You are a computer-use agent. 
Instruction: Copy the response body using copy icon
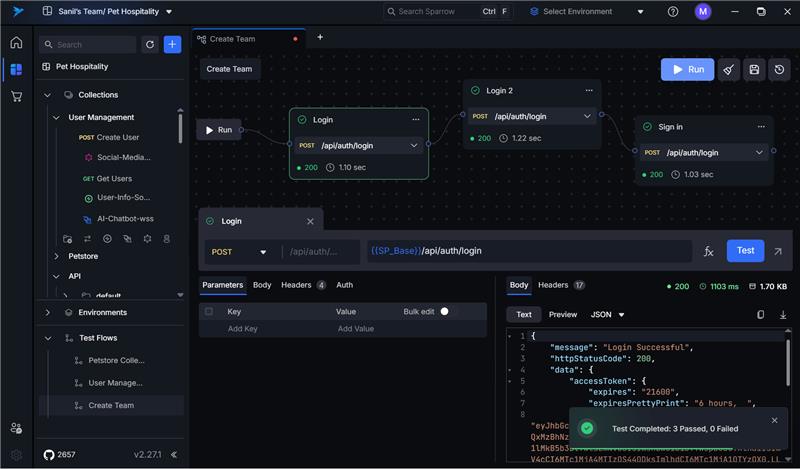click(760, 315)
